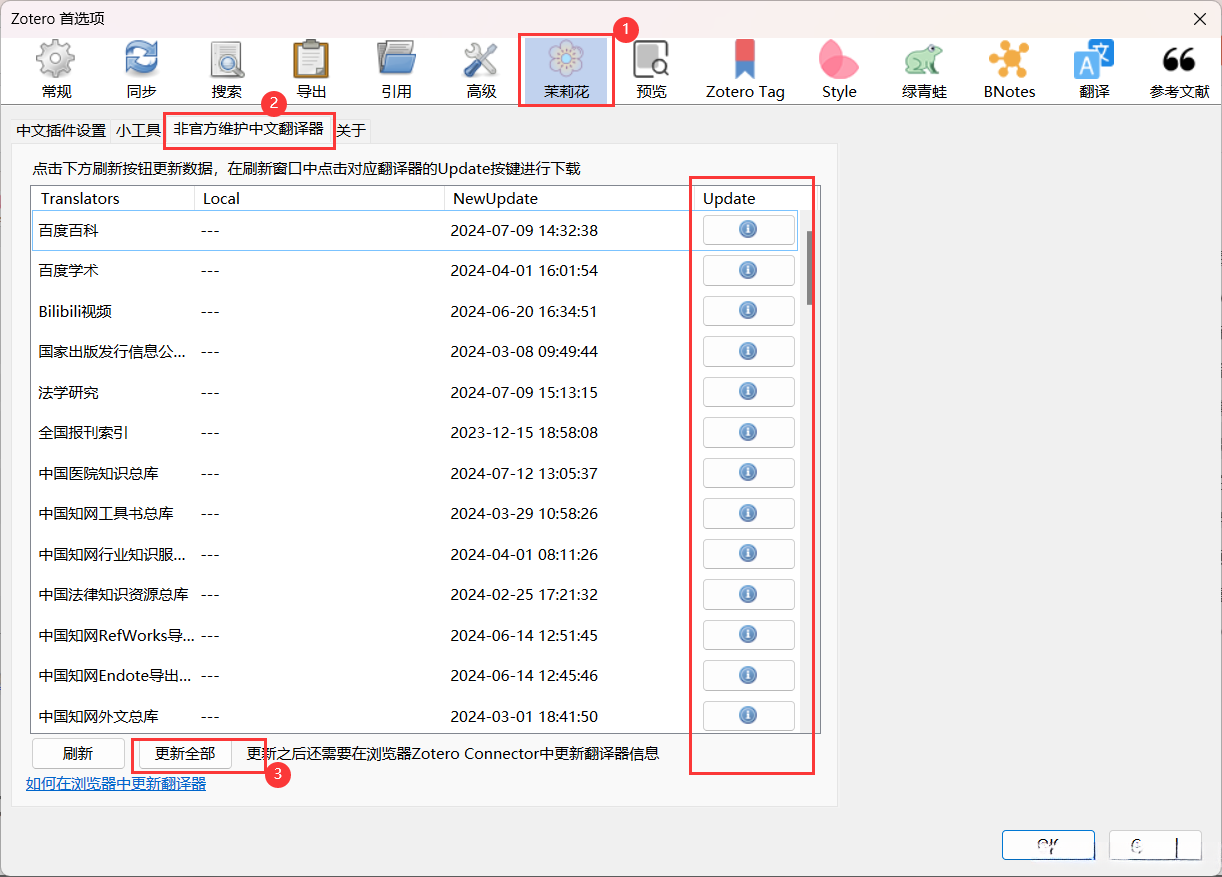Open the 导出 export preferences pane
Screen dimensions: 1222x877
tap(311, 70)
